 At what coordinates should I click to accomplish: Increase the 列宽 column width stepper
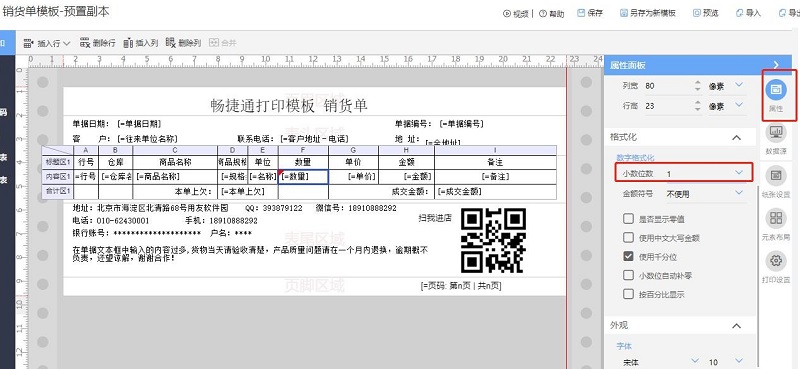[698, 83]
